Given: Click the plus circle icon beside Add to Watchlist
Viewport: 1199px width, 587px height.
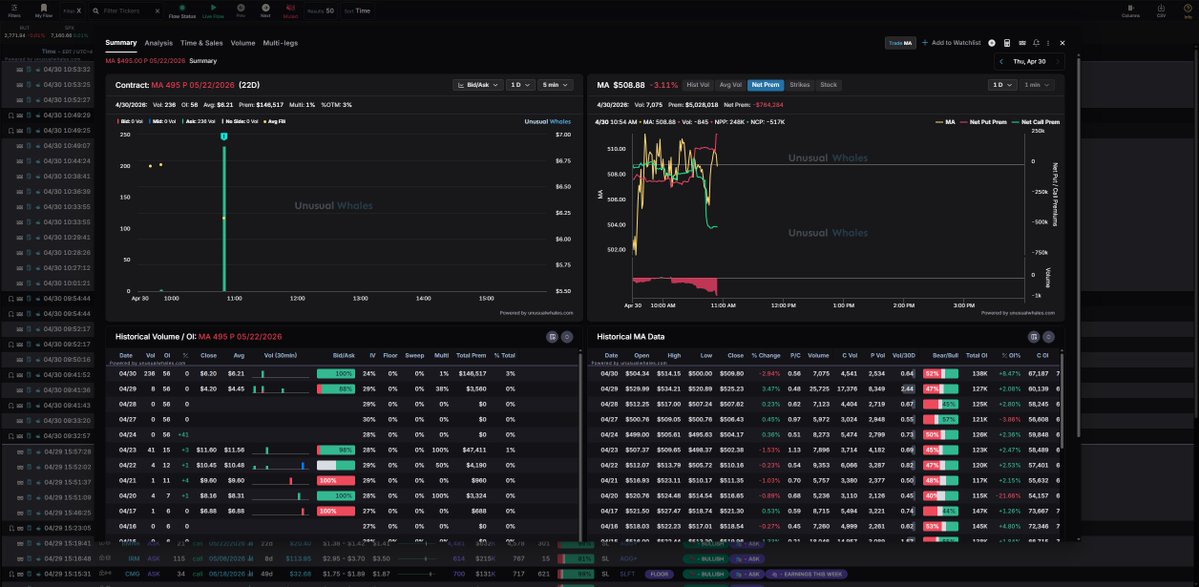Looking at the screenshot, I should coord(992,44).
